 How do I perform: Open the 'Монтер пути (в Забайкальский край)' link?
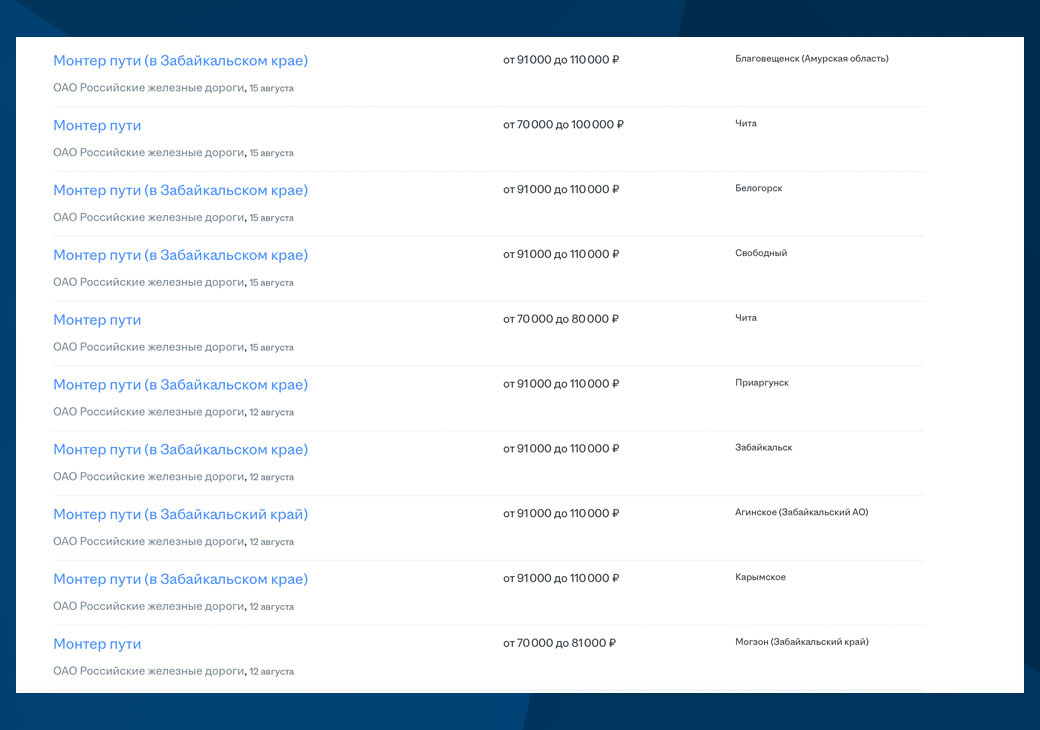coord(180,515)
